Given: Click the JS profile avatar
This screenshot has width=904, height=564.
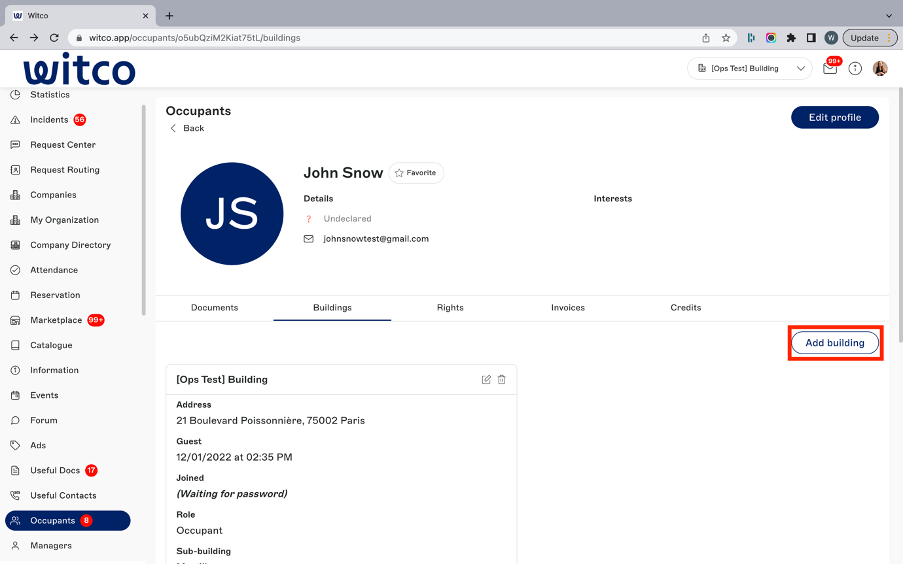Looking at the screenshot, I should 232,214.
